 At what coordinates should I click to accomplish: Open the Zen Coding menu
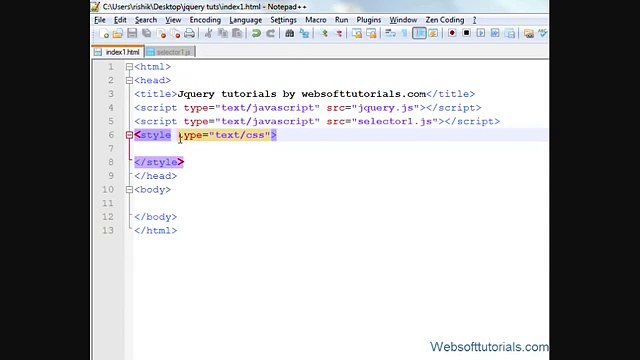[444, 20]
